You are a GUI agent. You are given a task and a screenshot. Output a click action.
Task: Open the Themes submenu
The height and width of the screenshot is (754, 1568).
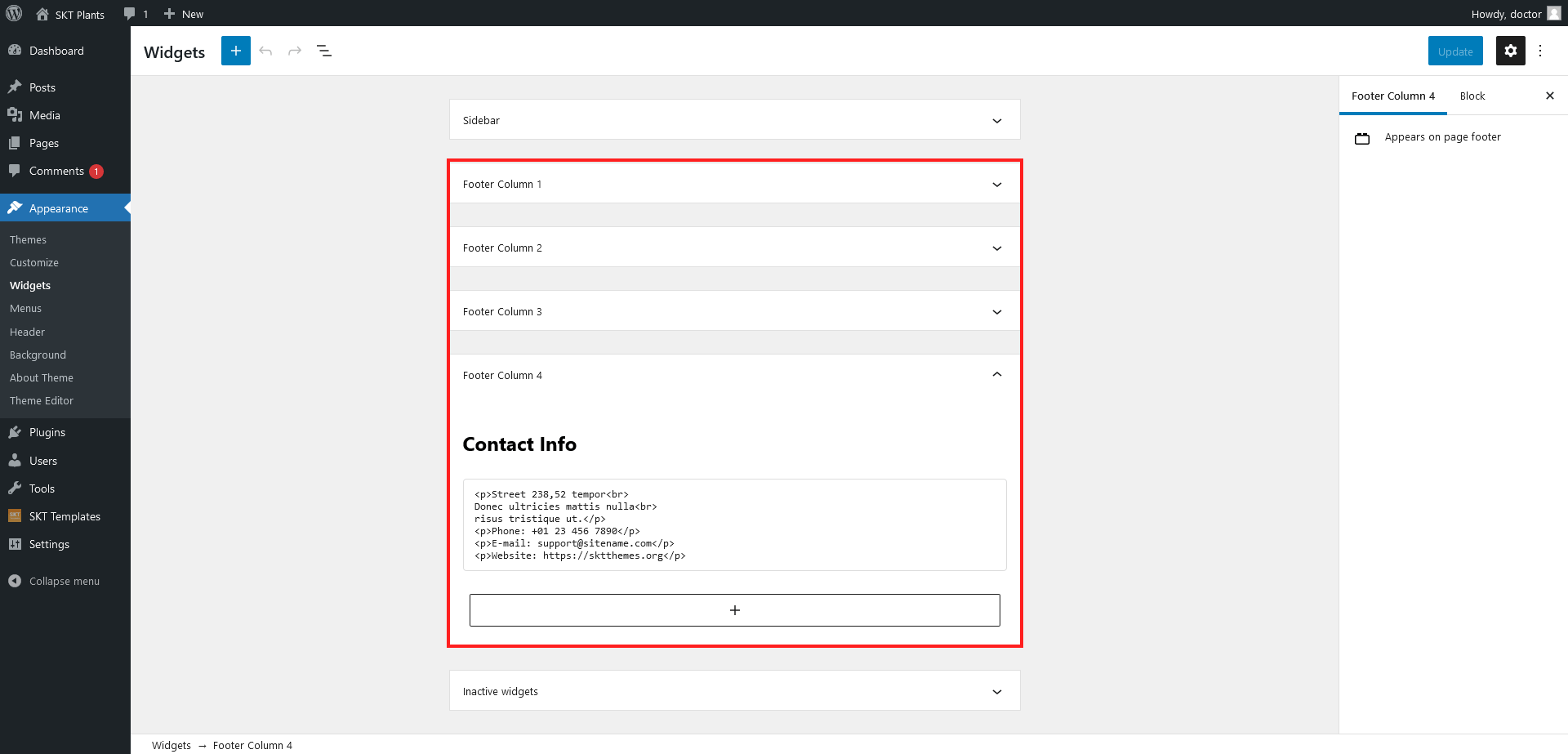28,239
